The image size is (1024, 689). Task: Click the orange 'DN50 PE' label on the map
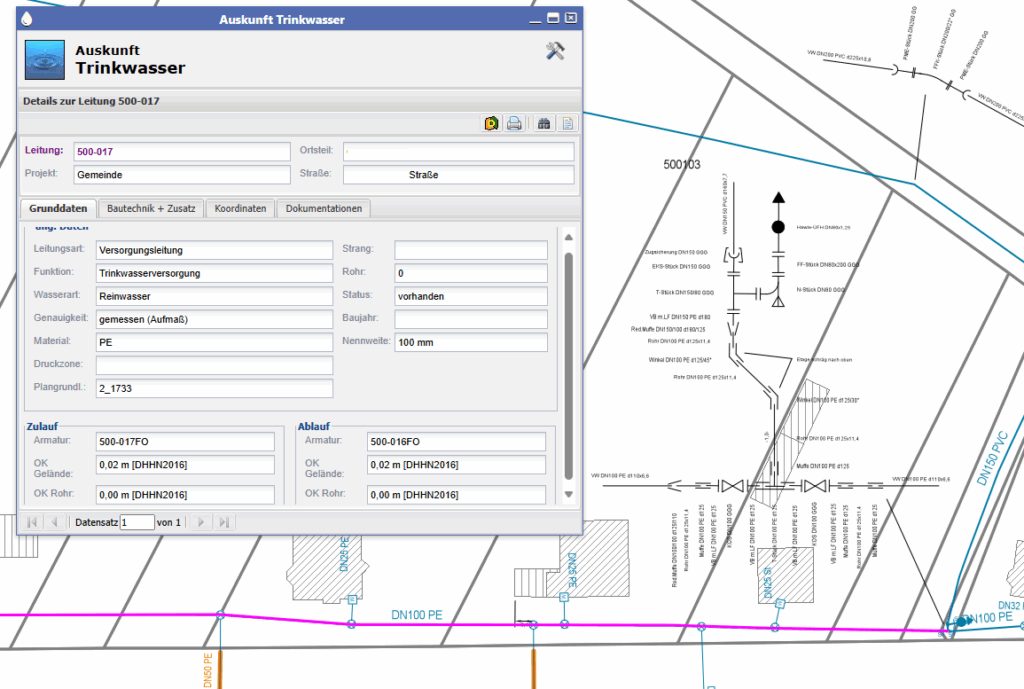[208, 670]
